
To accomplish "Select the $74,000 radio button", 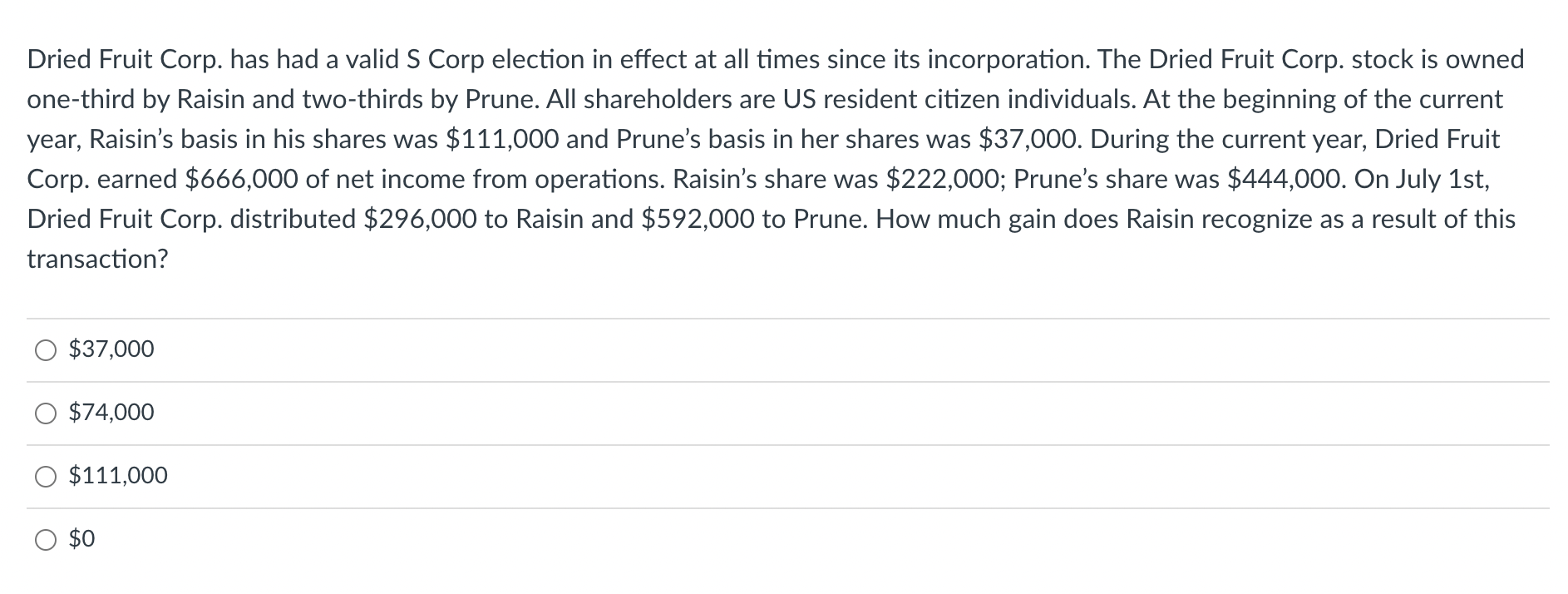I will coord(46,412).
